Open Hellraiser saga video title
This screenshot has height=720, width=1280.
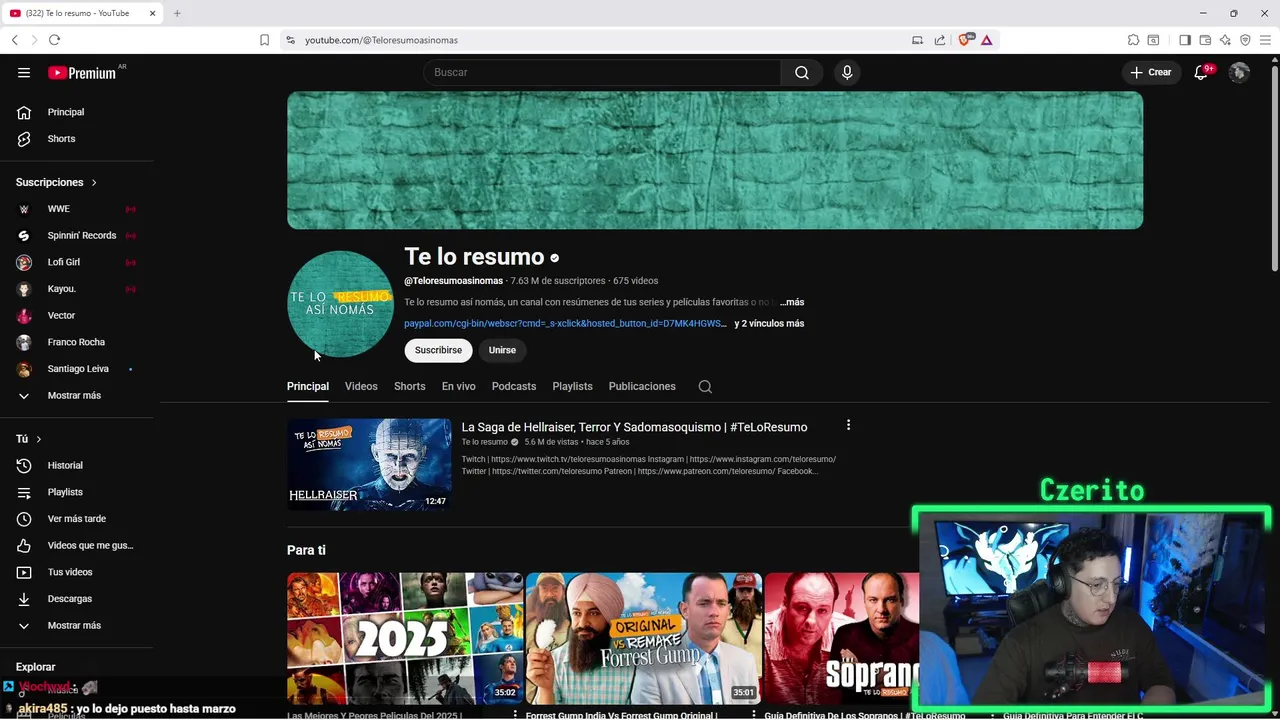tap(634, 427)
